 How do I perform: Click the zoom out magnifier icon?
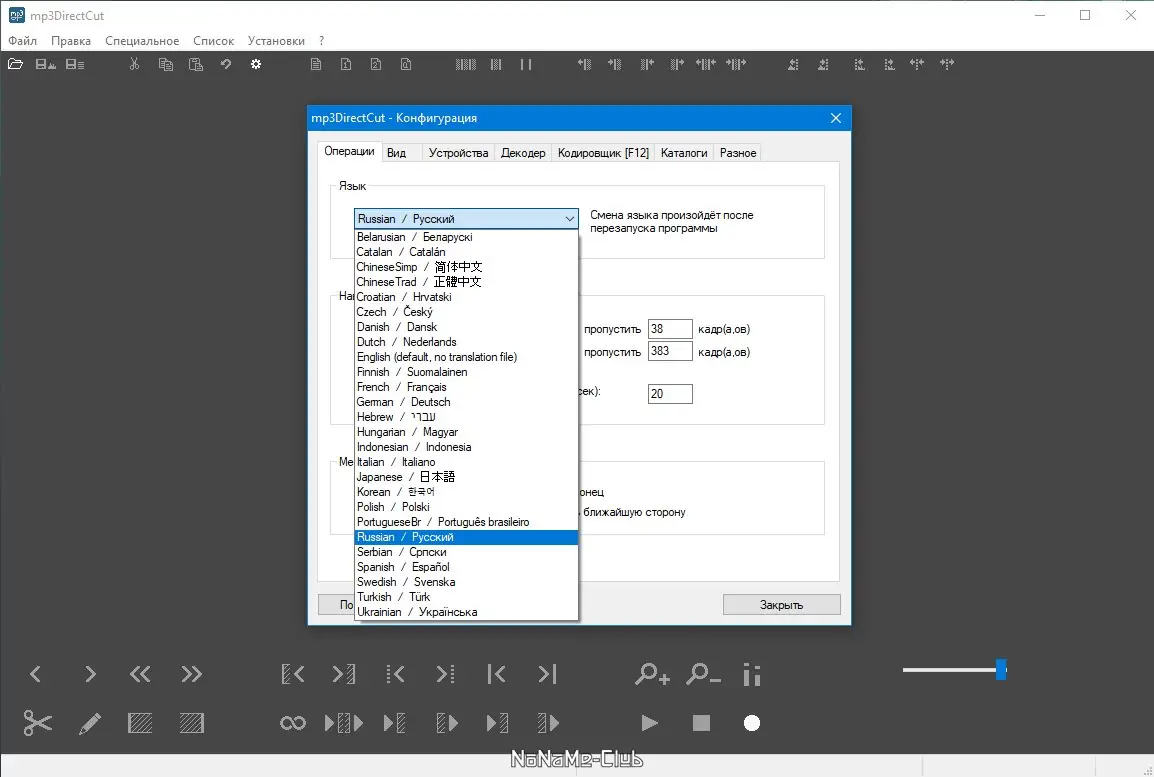(x=703, y=674)
